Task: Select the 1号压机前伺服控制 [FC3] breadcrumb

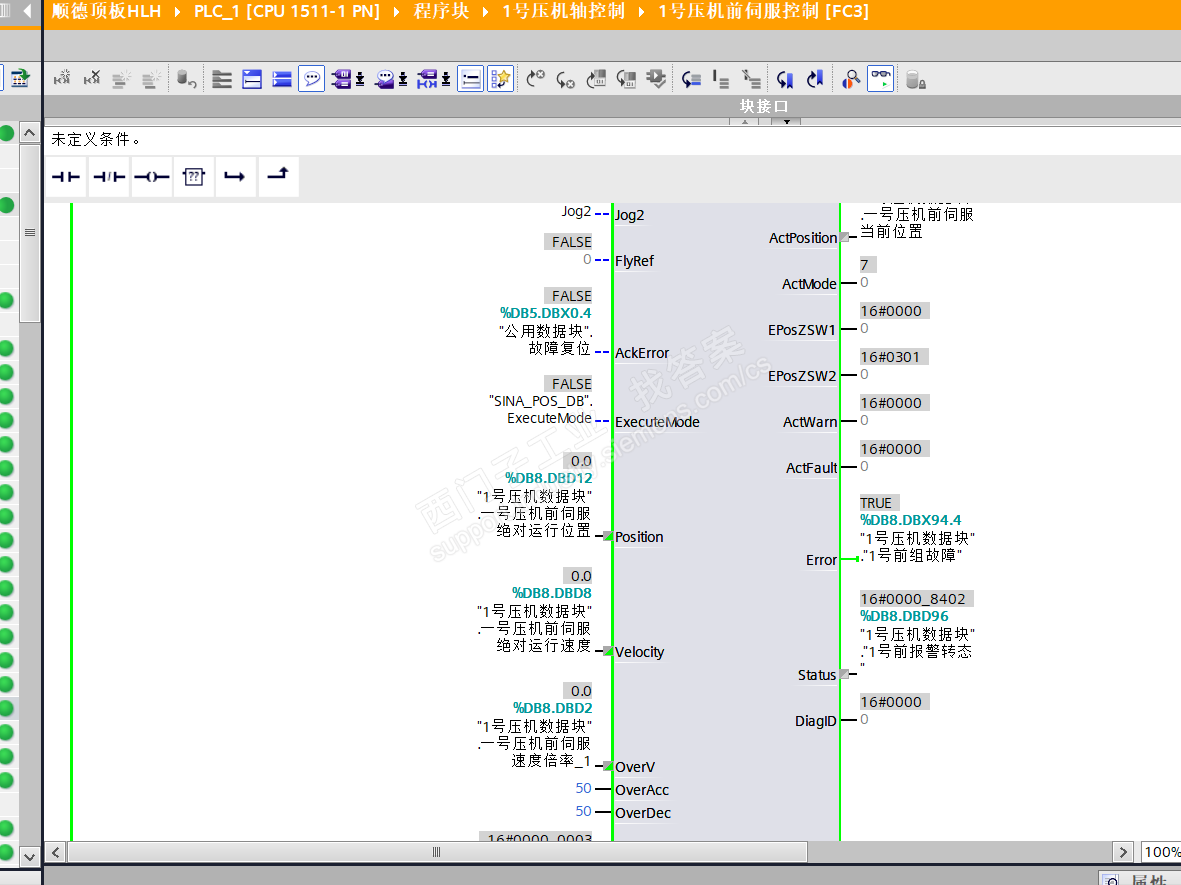Action: (x=764, y=11)
